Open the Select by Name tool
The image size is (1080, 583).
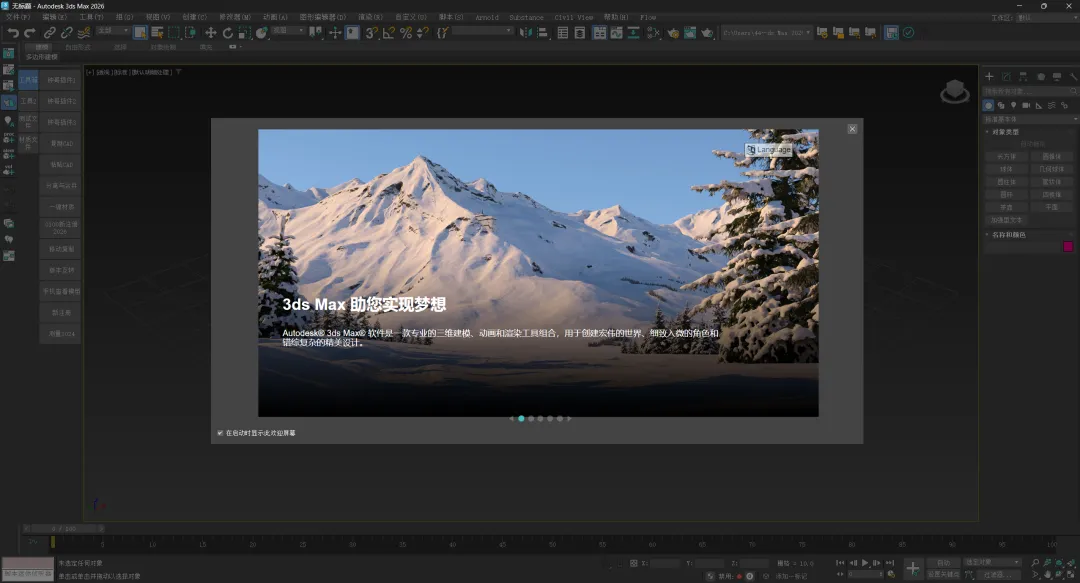click(157, 32)
